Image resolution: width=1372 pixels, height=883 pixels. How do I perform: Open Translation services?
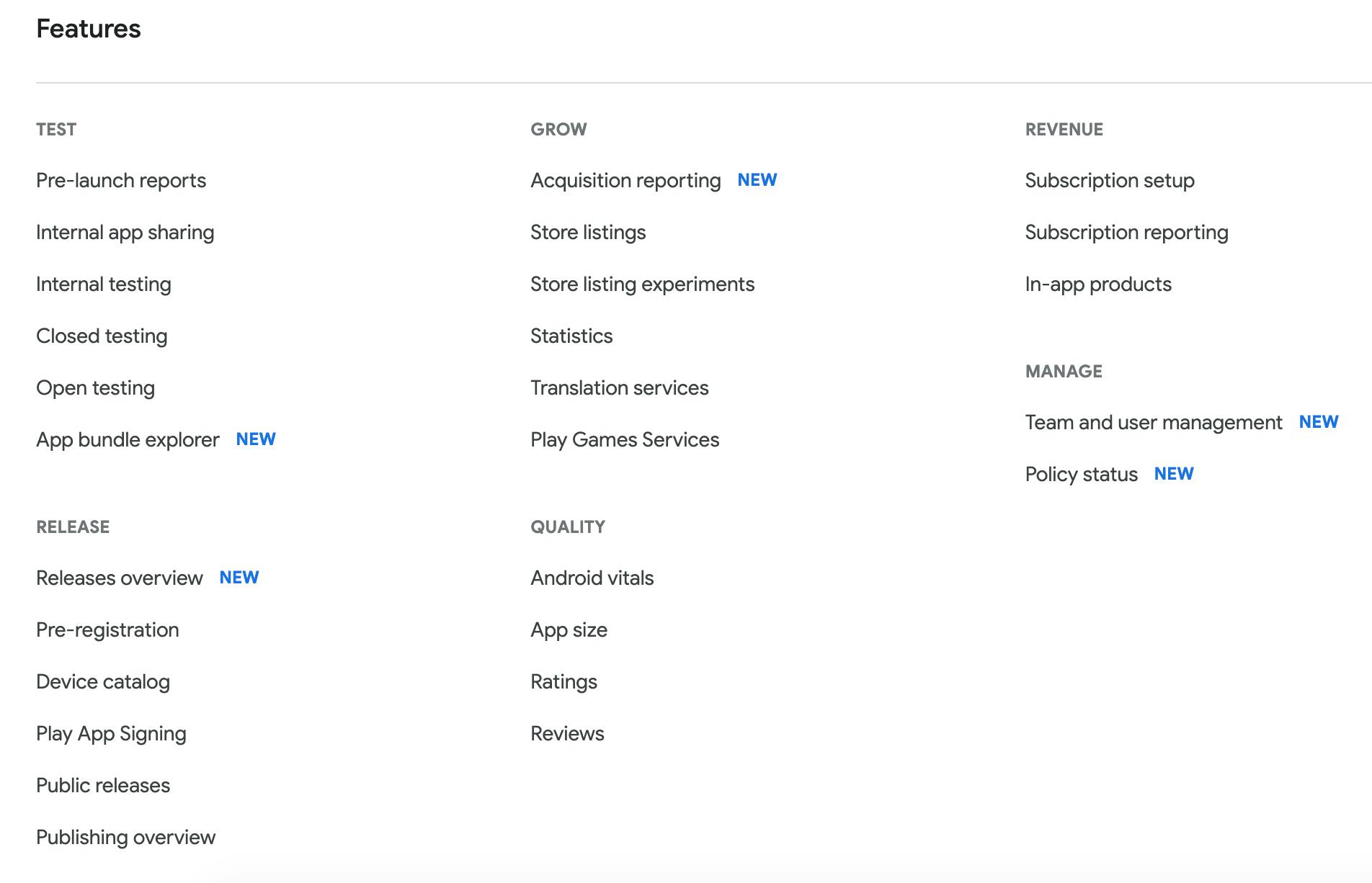(619, 387)
